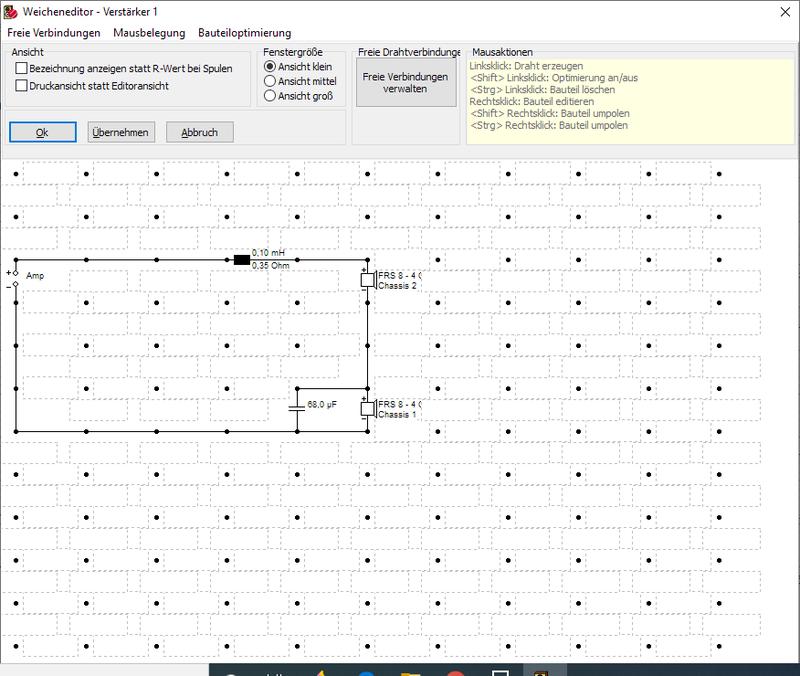Select the Ansicht klein radio button

(269, 66)
